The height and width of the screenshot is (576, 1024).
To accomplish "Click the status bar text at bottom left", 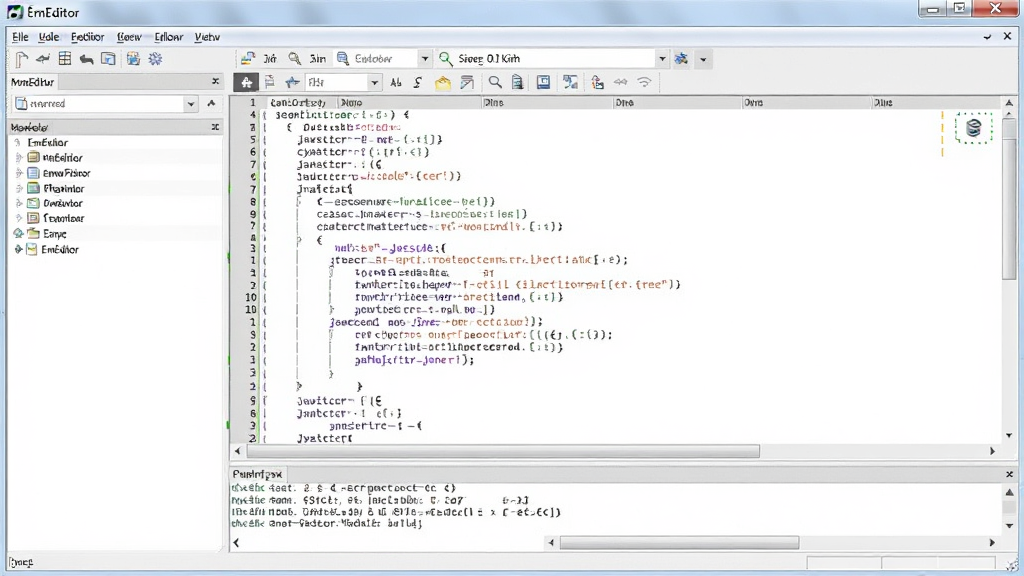I will [21, 562].
